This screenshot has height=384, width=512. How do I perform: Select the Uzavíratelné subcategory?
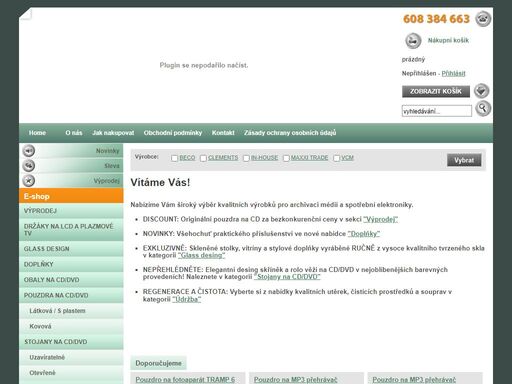71,357
